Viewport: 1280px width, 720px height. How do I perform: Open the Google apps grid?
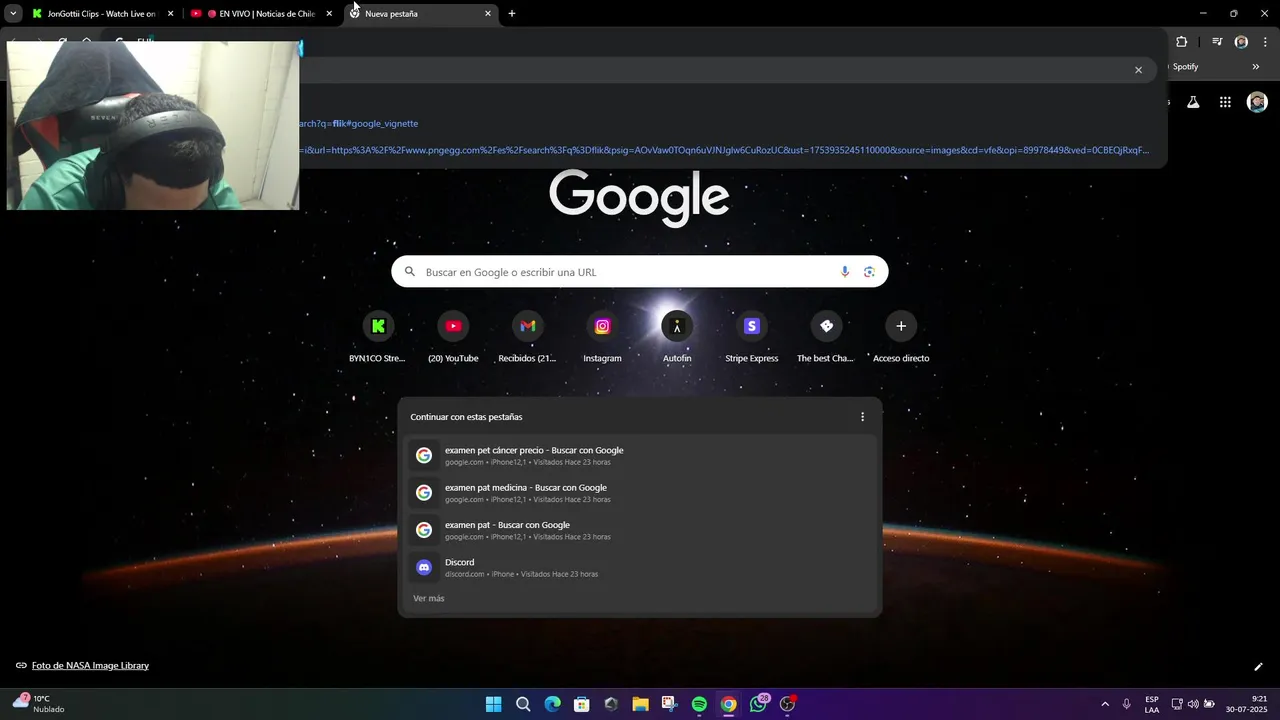pyautogui.click(x=1225, y=102)
